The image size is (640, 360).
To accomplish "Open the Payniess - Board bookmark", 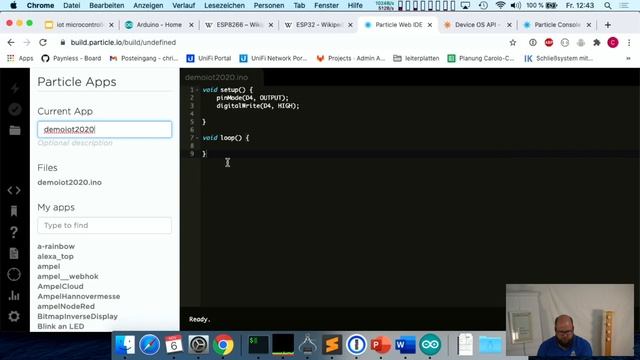I will pyautogui.click(x=71, y=58).
